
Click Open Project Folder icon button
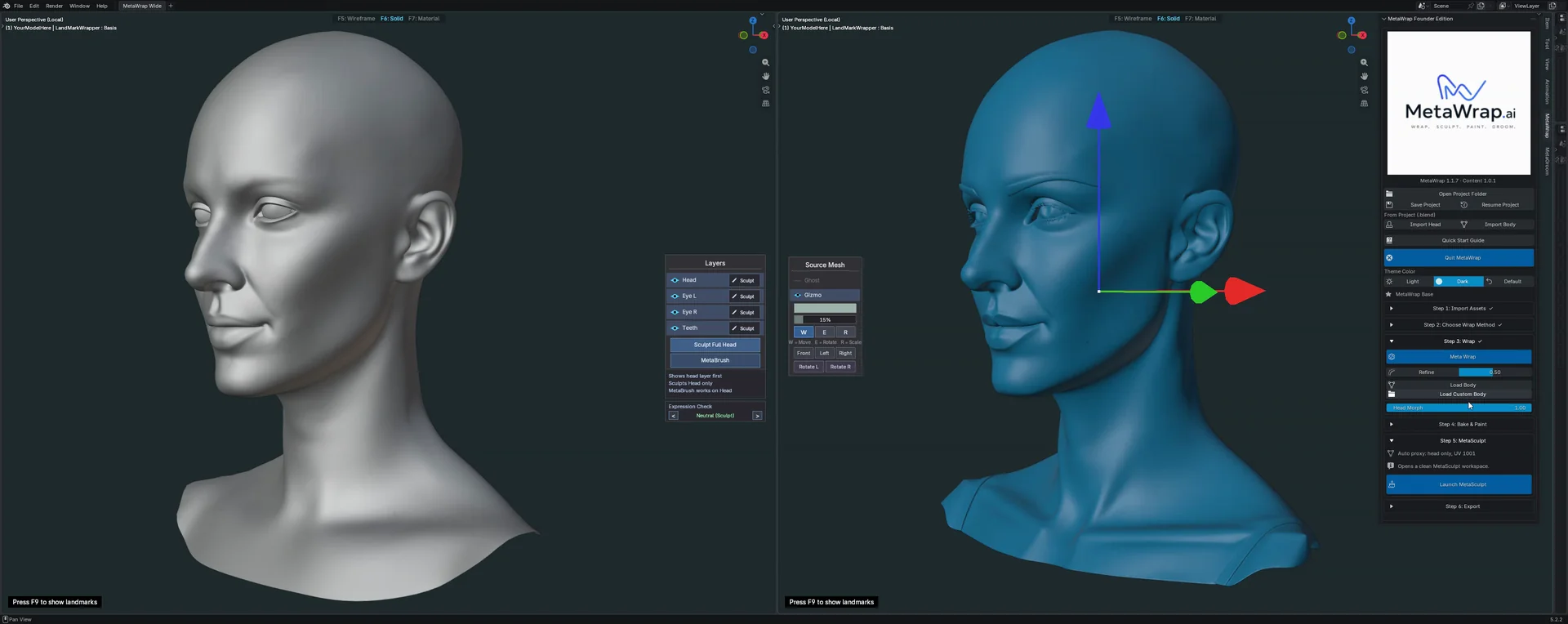click(x=1459, y=194)
